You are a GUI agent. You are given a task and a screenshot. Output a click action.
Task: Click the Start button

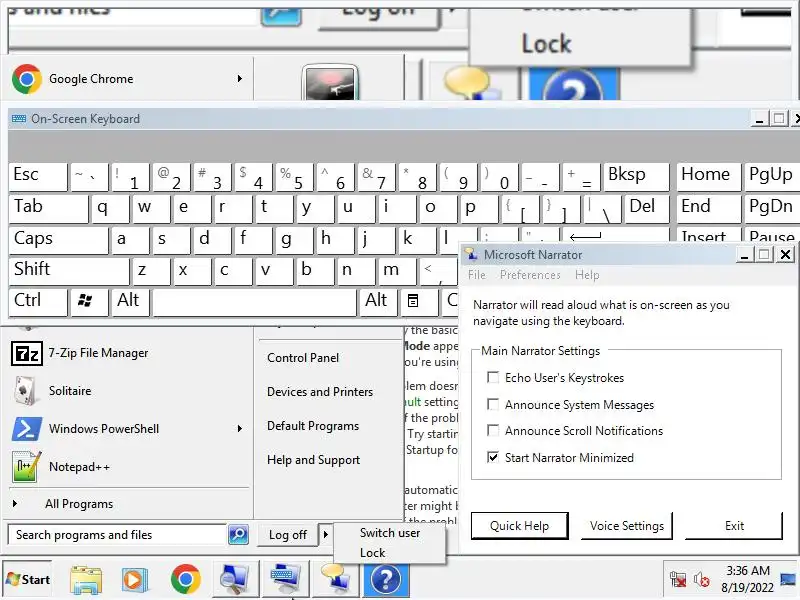tap(29, 580)
